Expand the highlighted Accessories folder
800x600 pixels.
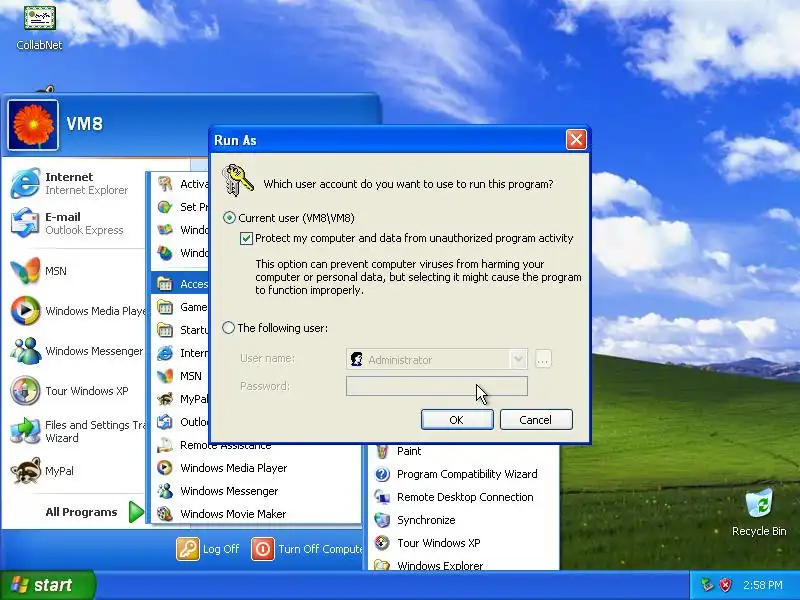pyautogui.click(x=181, y=284)
